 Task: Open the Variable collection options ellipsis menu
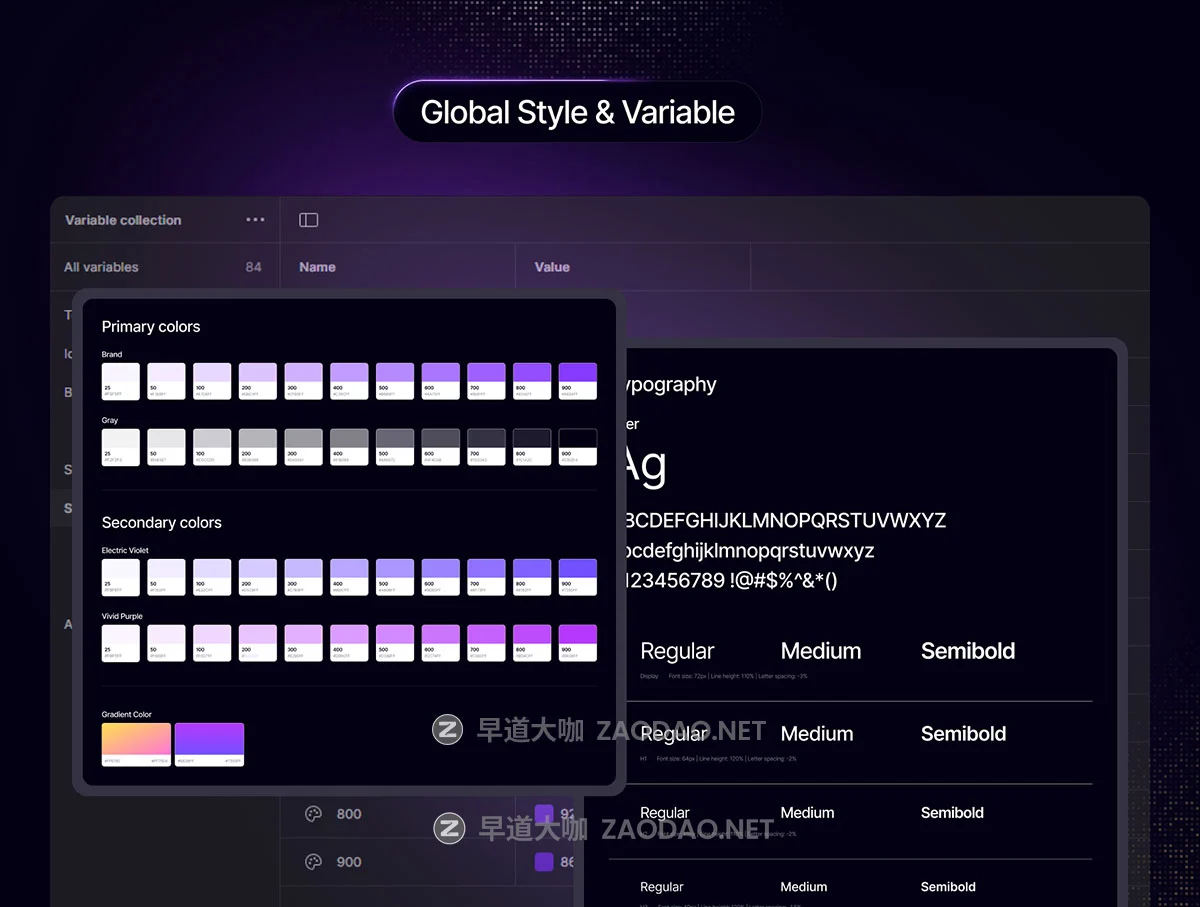click(x=254, y=220)
